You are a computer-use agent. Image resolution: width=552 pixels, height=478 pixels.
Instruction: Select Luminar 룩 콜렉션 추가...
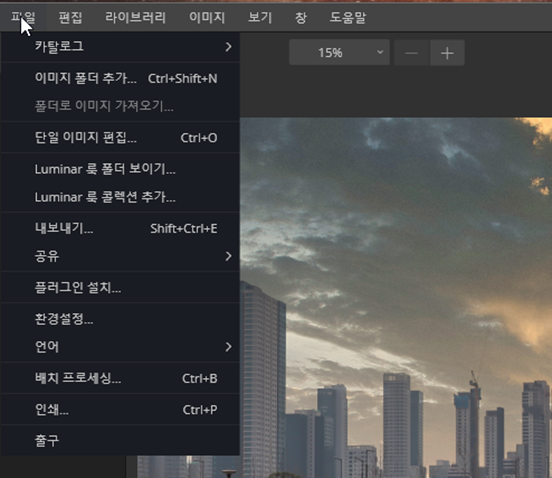[x=120, y=197]
